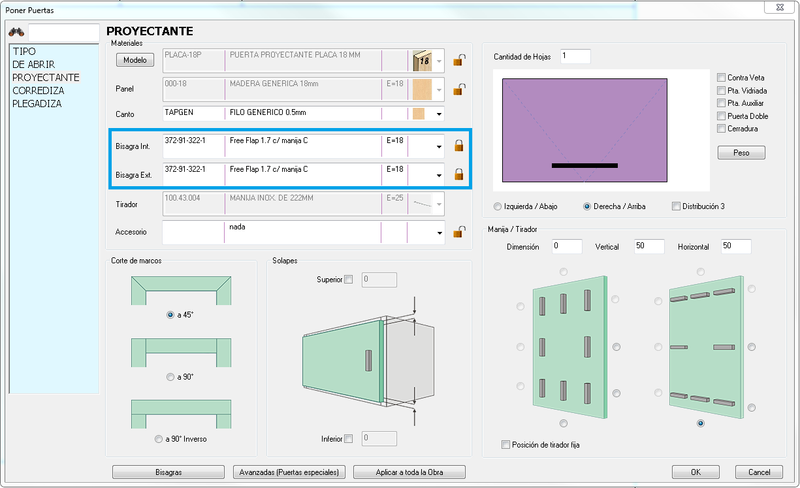Click the Vertical value field
Viewport: 800px width, 488px height.
[649, 247]
